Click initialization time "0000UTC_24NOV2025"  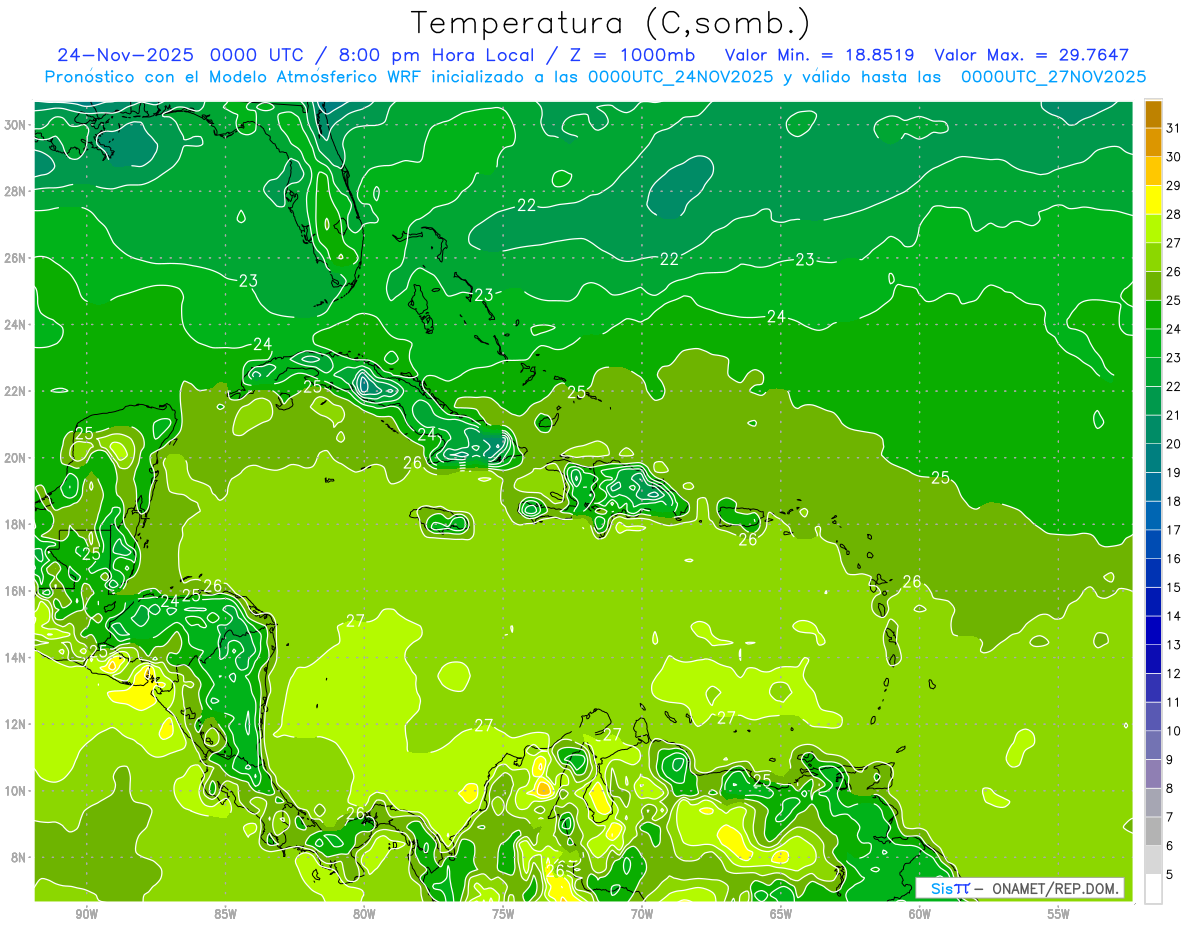coord(680,76)
